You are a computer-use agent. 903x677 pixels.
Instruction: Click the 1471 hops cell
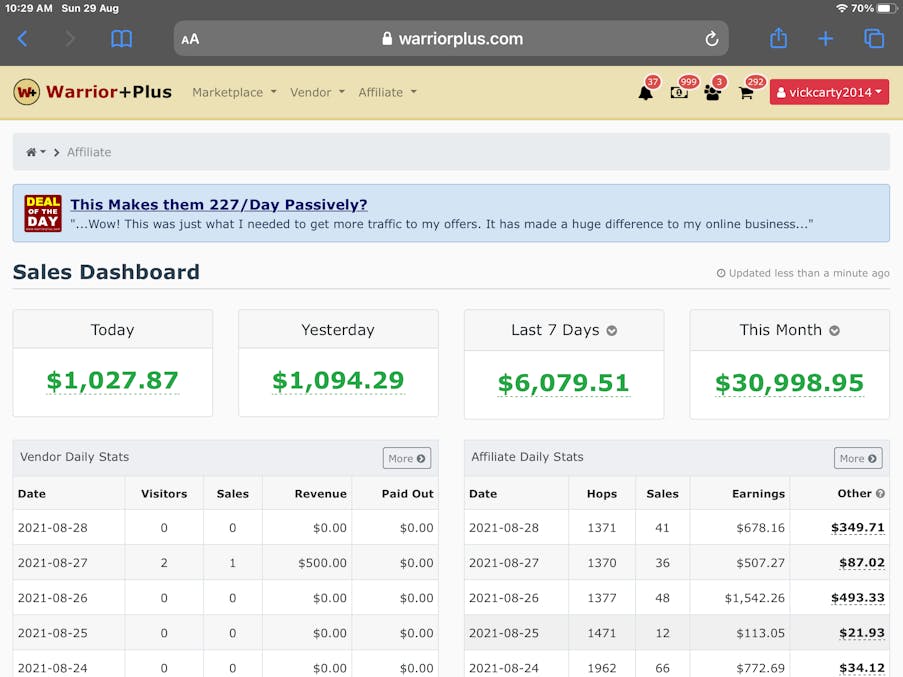[602, 633]
